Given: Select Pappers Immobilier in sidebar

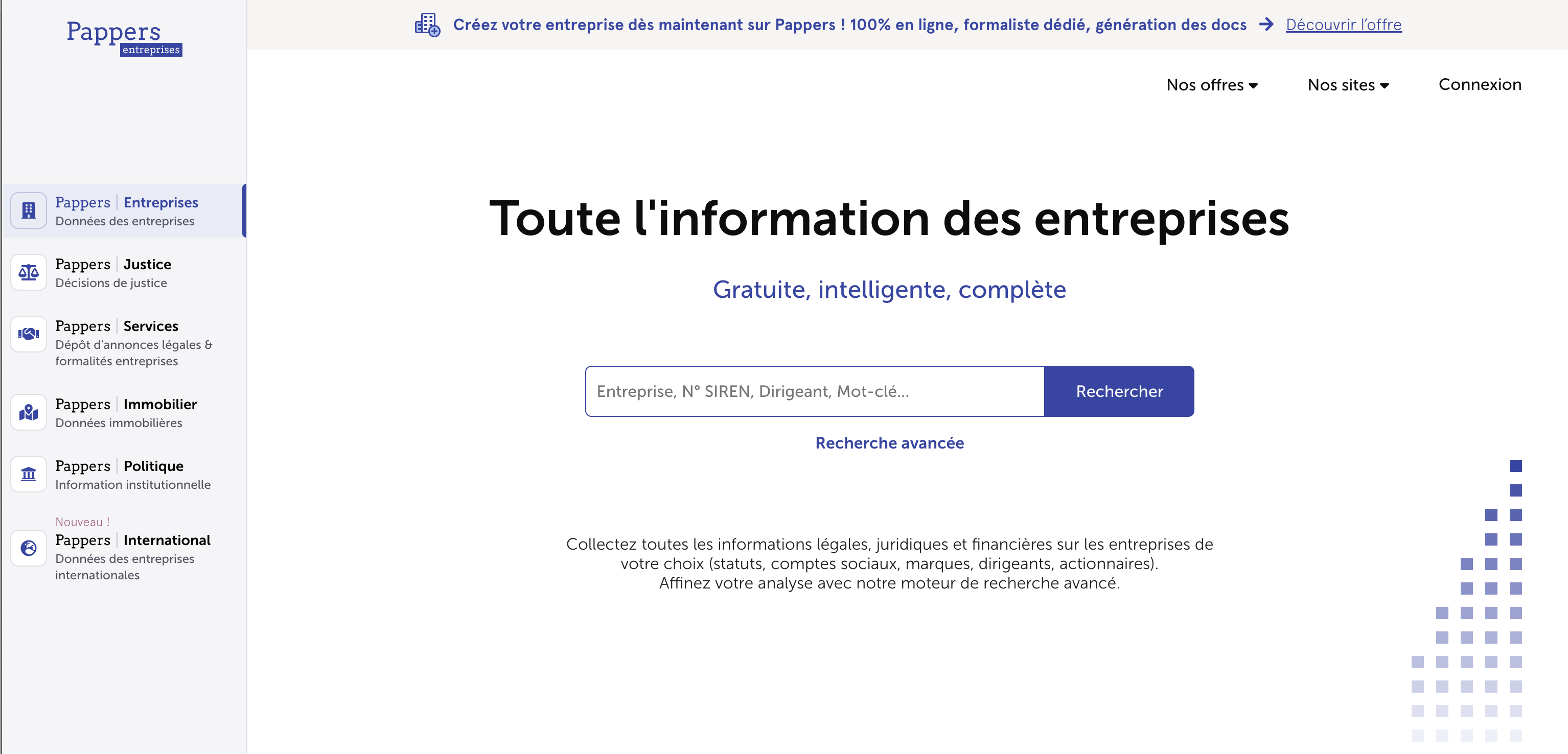Looking at the screenshot, I should [123, 413].
